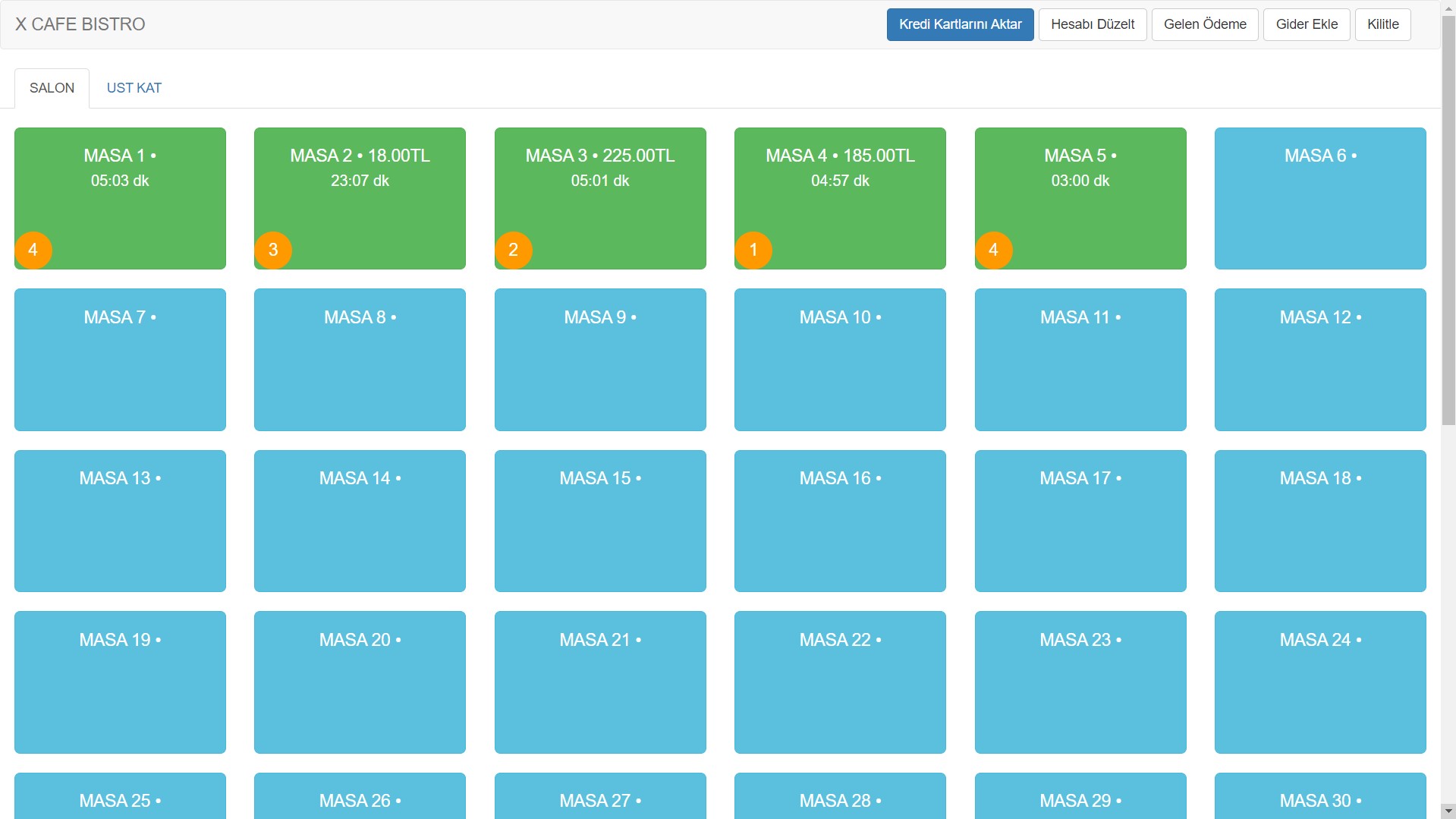Click the orange badge on MASA 3
Viewport: 1456px width, 819px height.
click(x=514, y=250)
